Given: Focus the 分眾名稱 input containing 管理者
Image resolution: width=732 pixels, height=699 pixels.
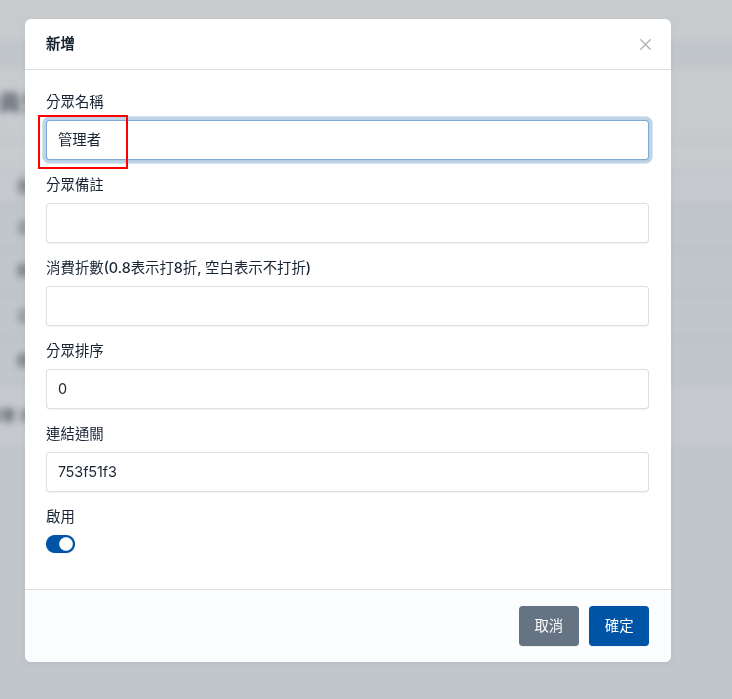Looking at the screenshot, I should [347, 140].
